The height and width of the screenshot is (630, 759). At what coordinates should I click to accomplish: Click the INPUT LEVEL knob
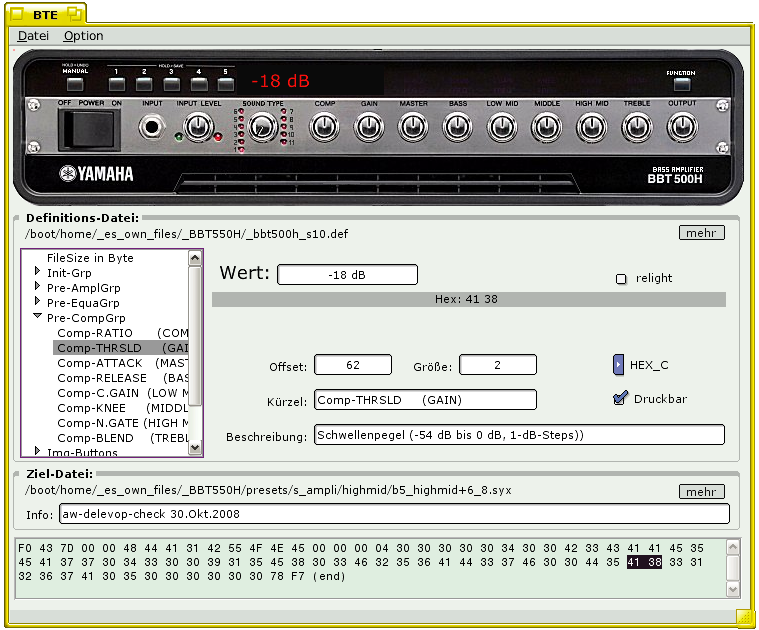(199, 127)
